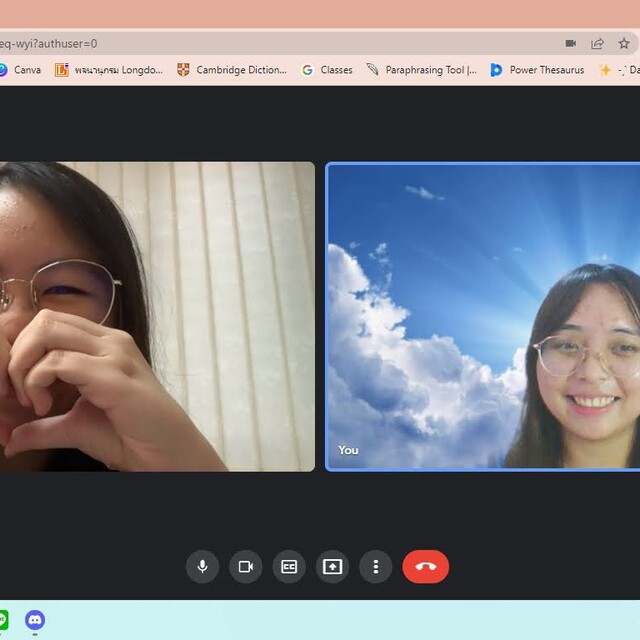Open the Canva bookmark

click(20, 70)
